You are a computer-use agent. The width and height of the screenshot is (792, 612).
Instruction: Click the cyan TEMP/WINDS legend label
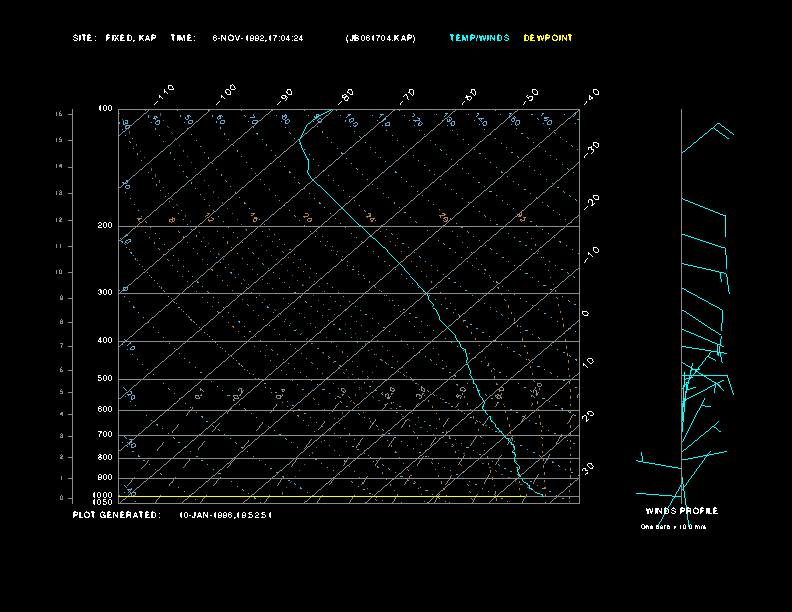479,38
